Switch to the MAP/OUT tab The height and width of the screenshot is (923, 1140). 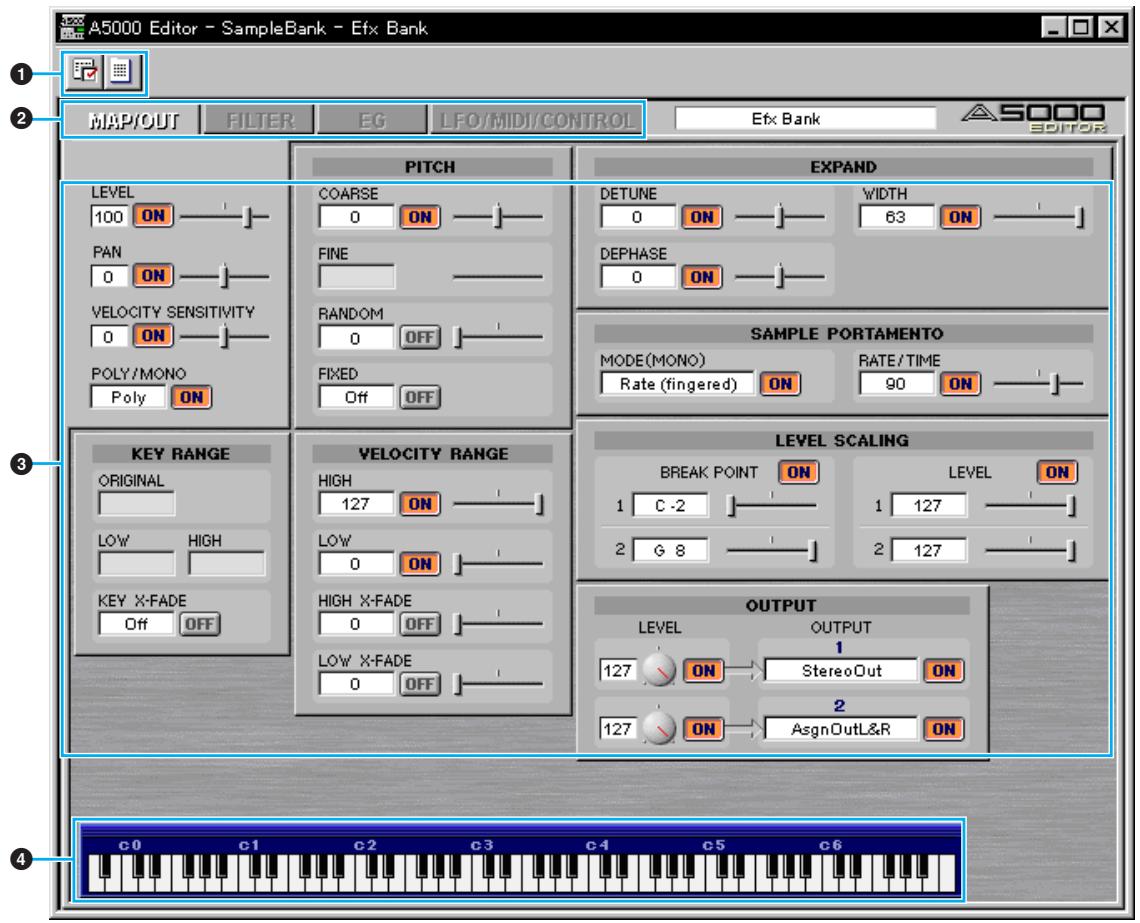click(x=133, y=120)
